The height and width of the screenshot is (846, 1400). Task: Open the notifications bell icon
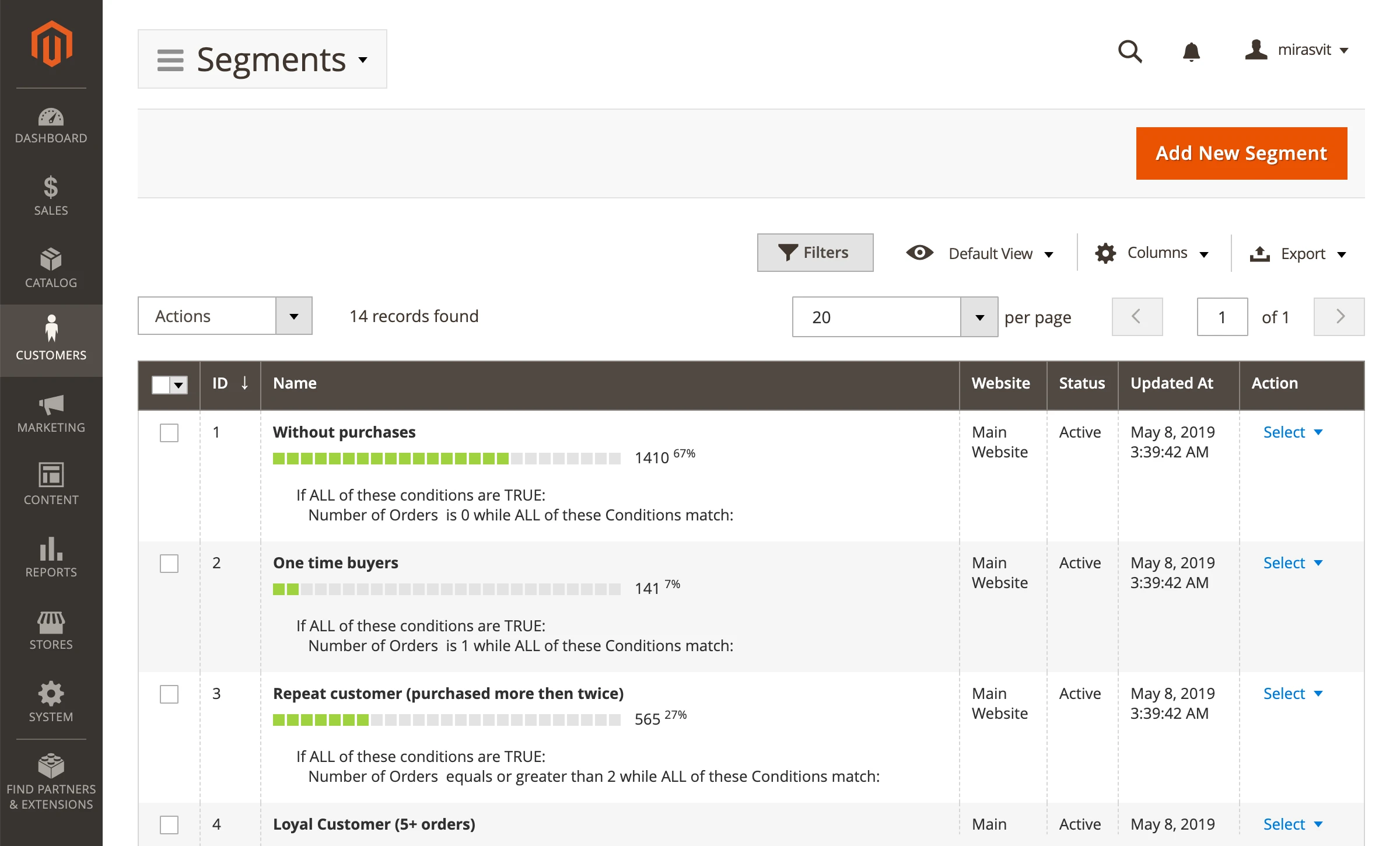coord(1191,51)
